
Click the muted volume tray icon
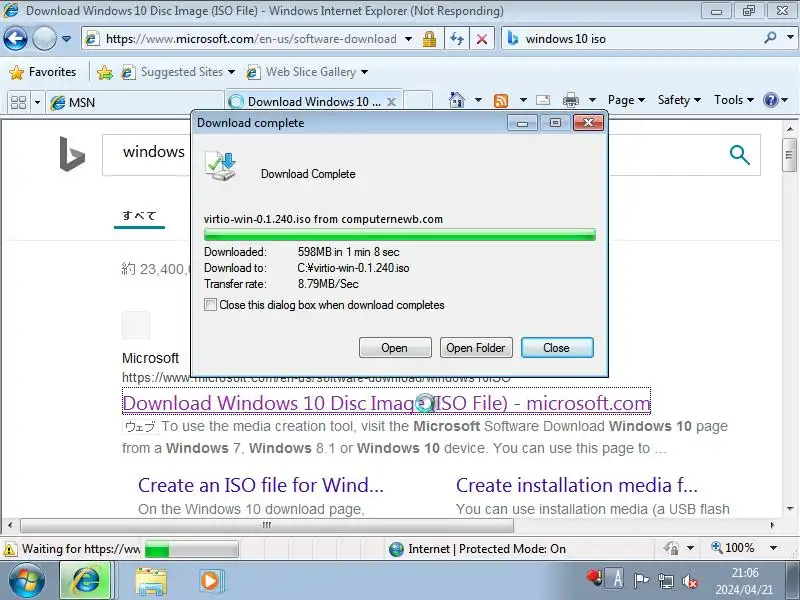[690, 581]
